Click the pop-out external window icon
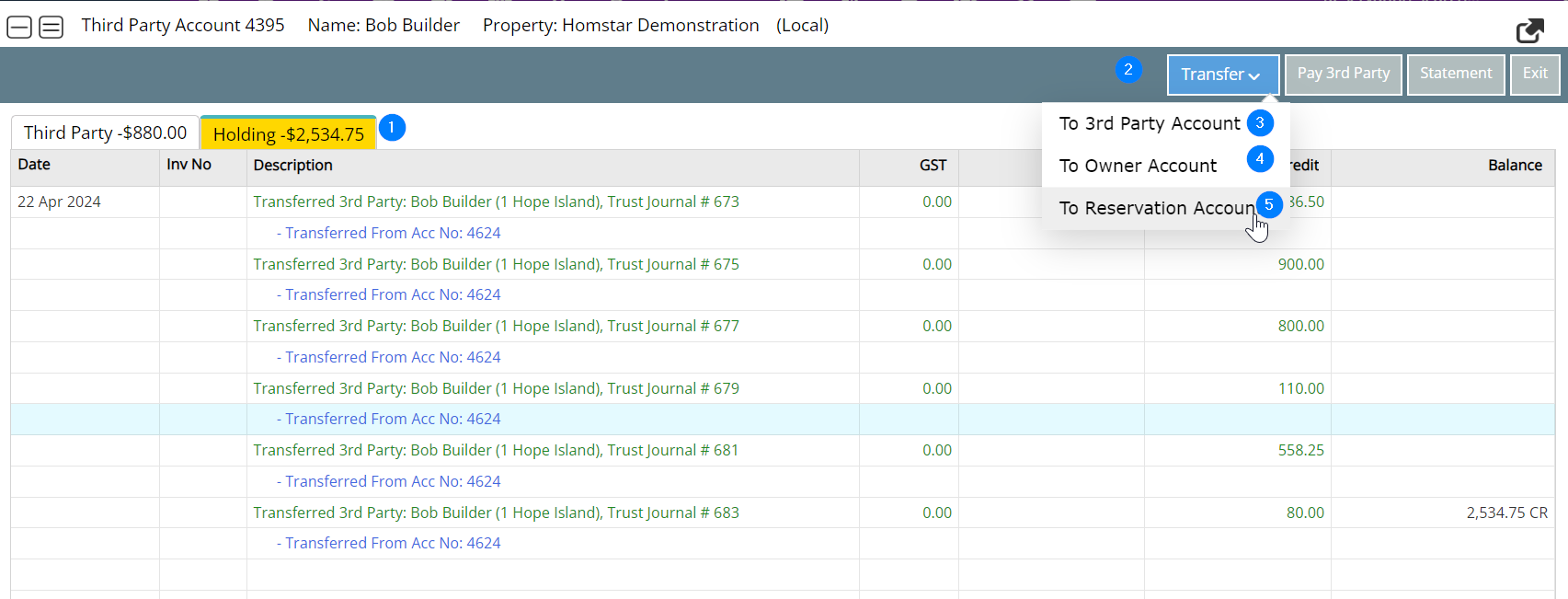1568x599 pixels. click(x=1529, y=31)
